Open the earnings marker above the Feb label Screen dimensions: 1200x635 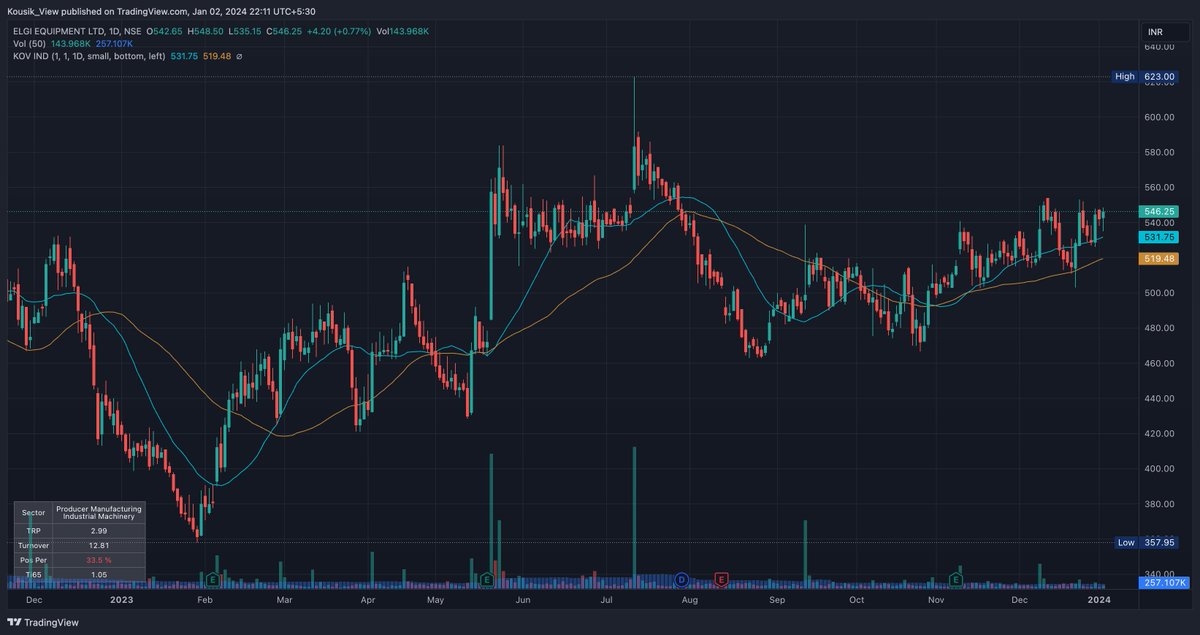(212, 579)
